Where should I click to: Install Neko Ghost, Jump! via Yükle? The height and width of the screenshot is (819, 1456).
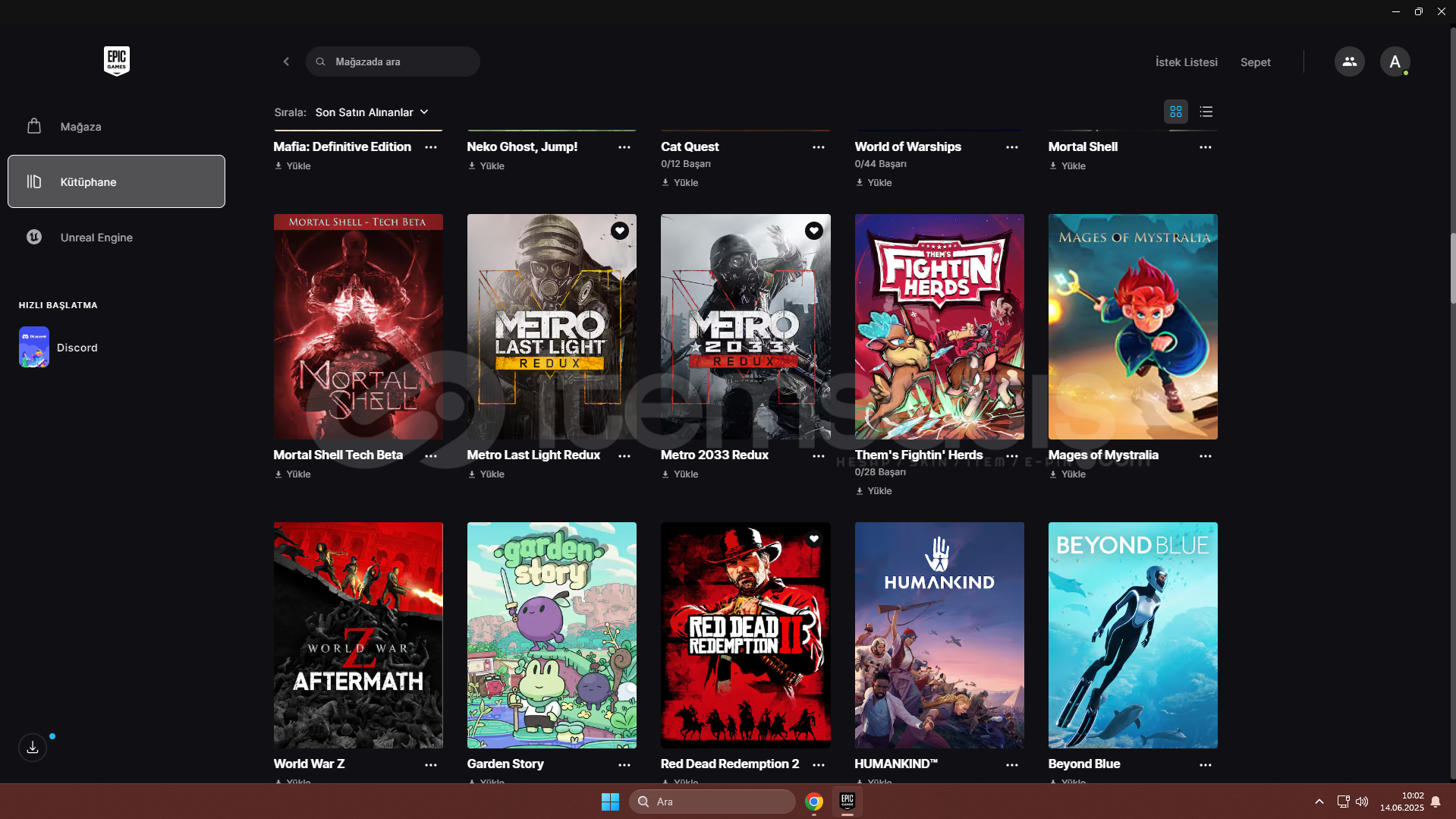point(486,165)
